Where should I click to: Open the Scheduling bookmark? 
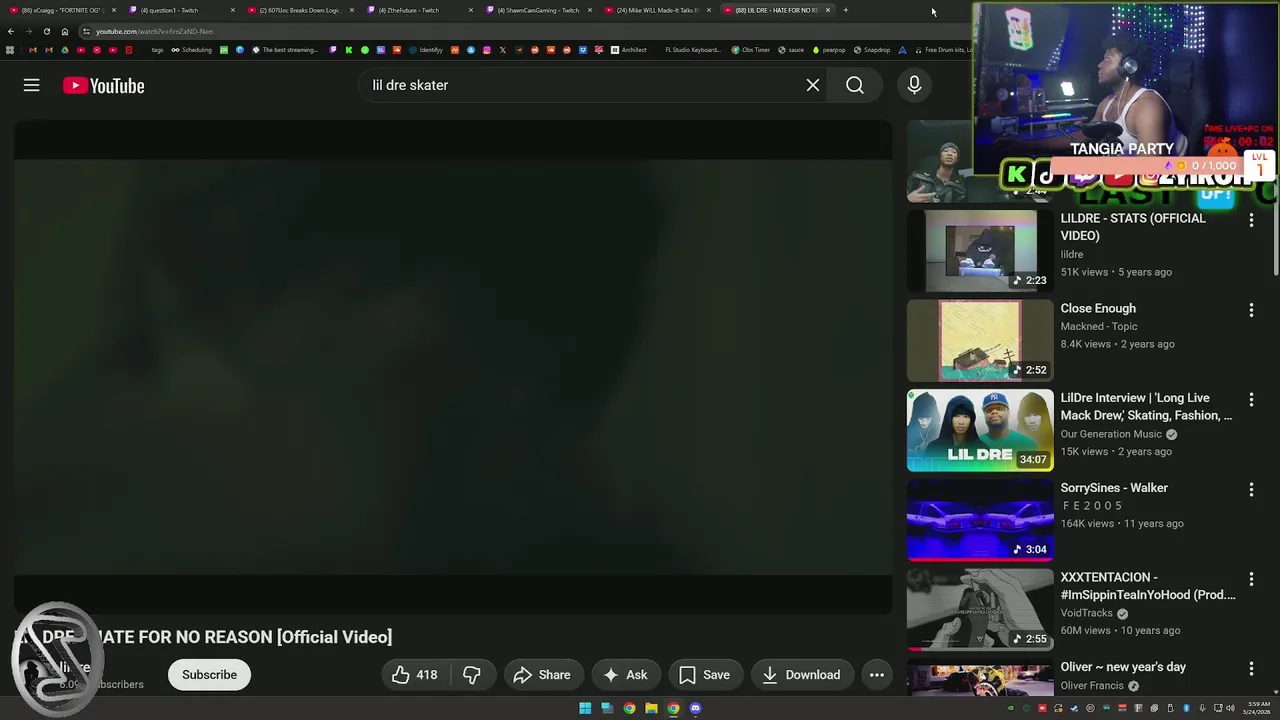tap(191, 50)
